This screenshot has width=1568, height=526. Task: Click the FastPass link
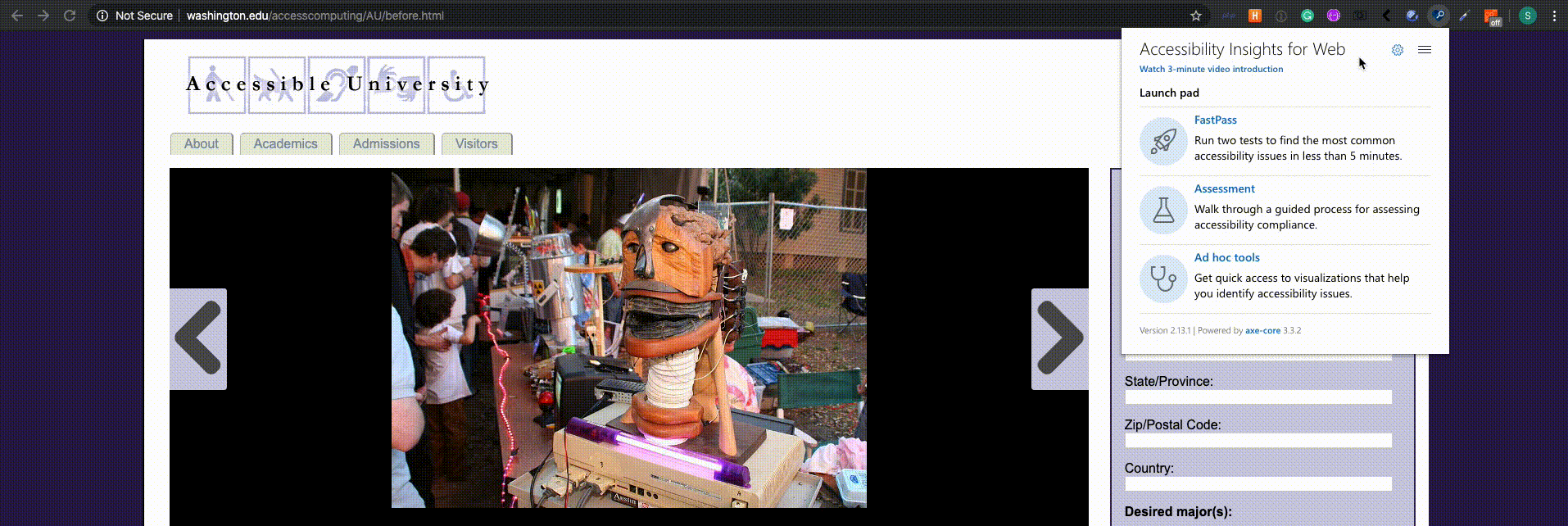[x=1216, y=120]
